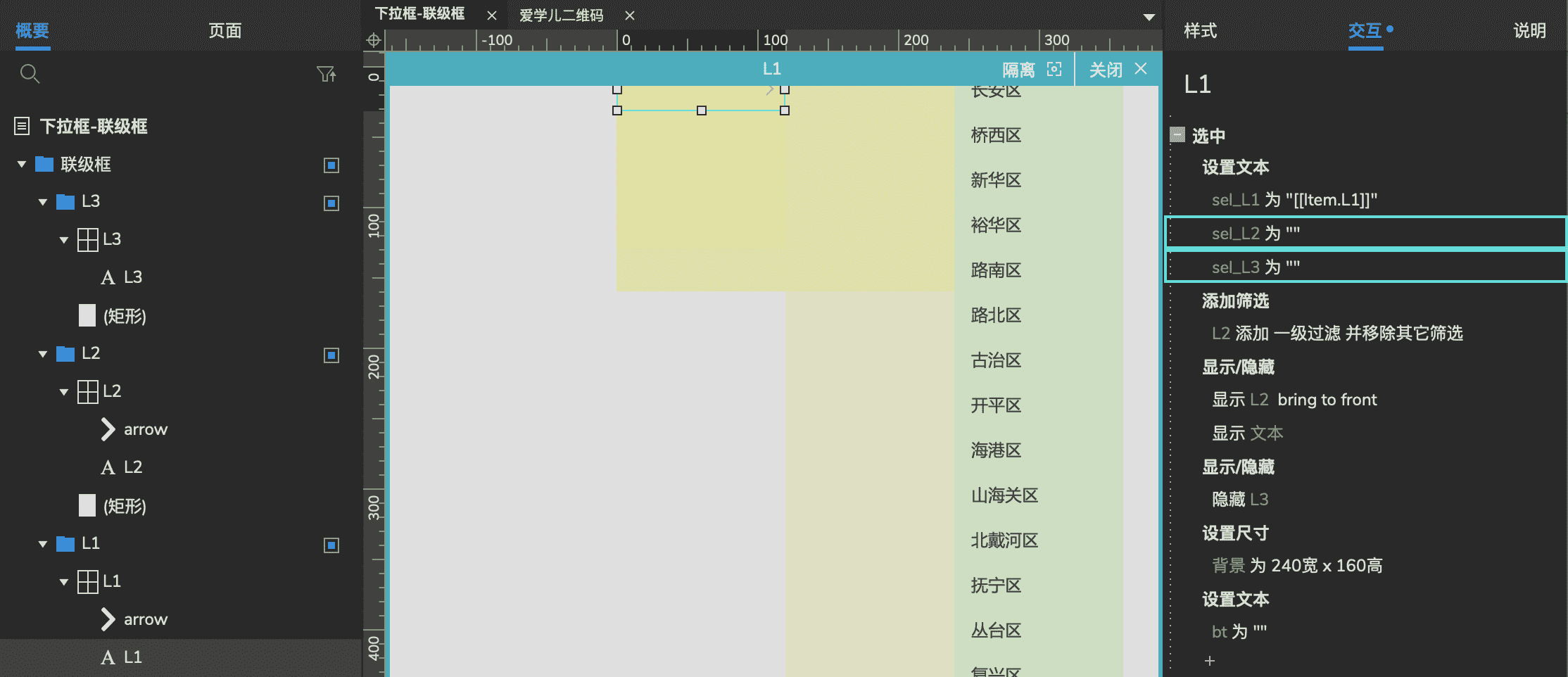Close the 下拉框-联级框 tab
This screenshot has width=1568, height=677.
pyautogui.click(x=492, y=15)
